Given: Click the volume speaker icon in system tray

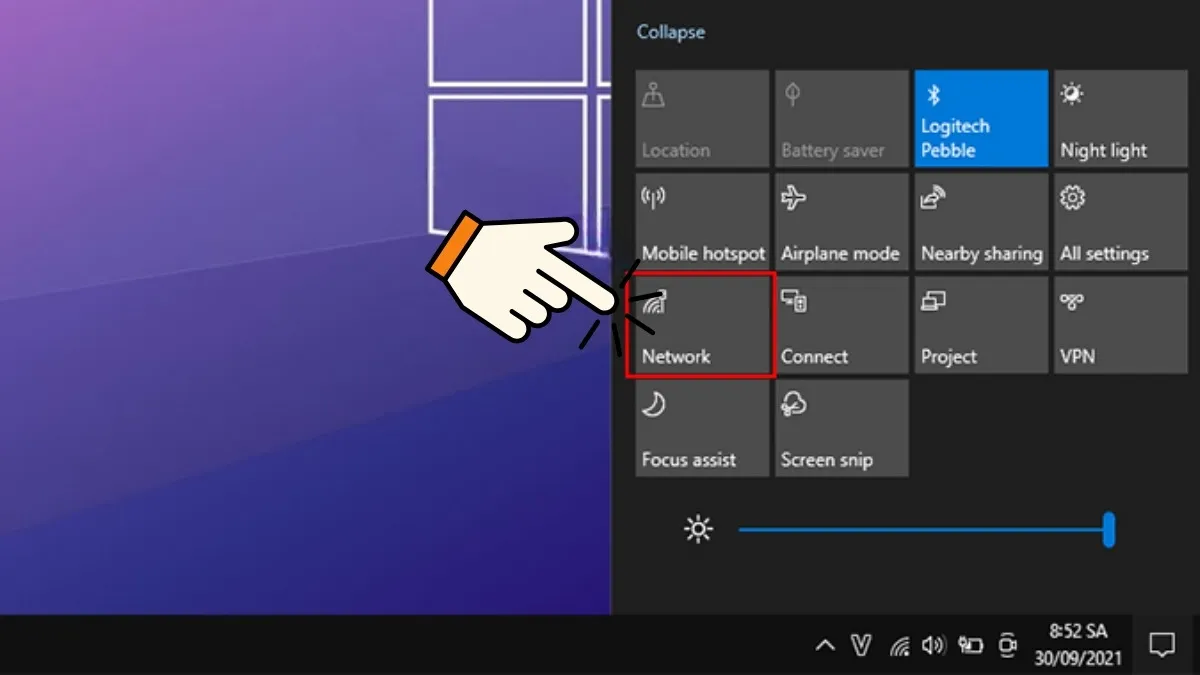Looking at the screenshot, I should [935, 645].
